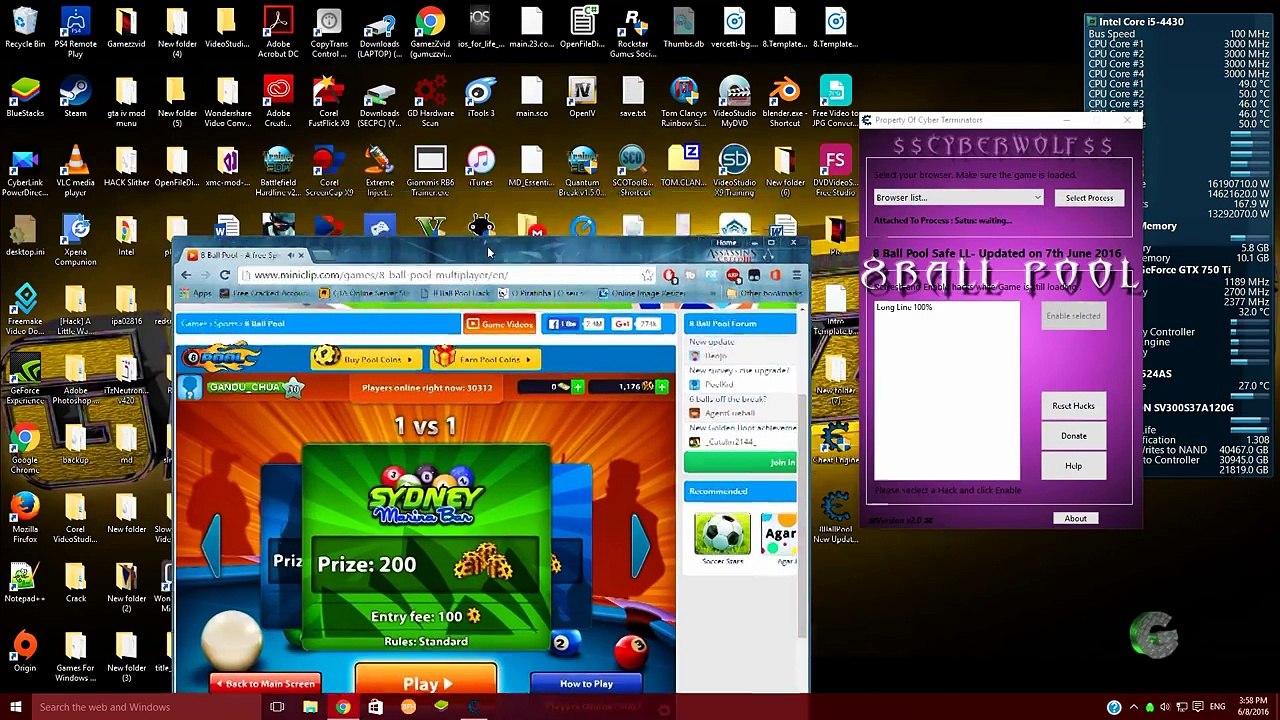Click the Game Videos button

click(x=499, y=324)
